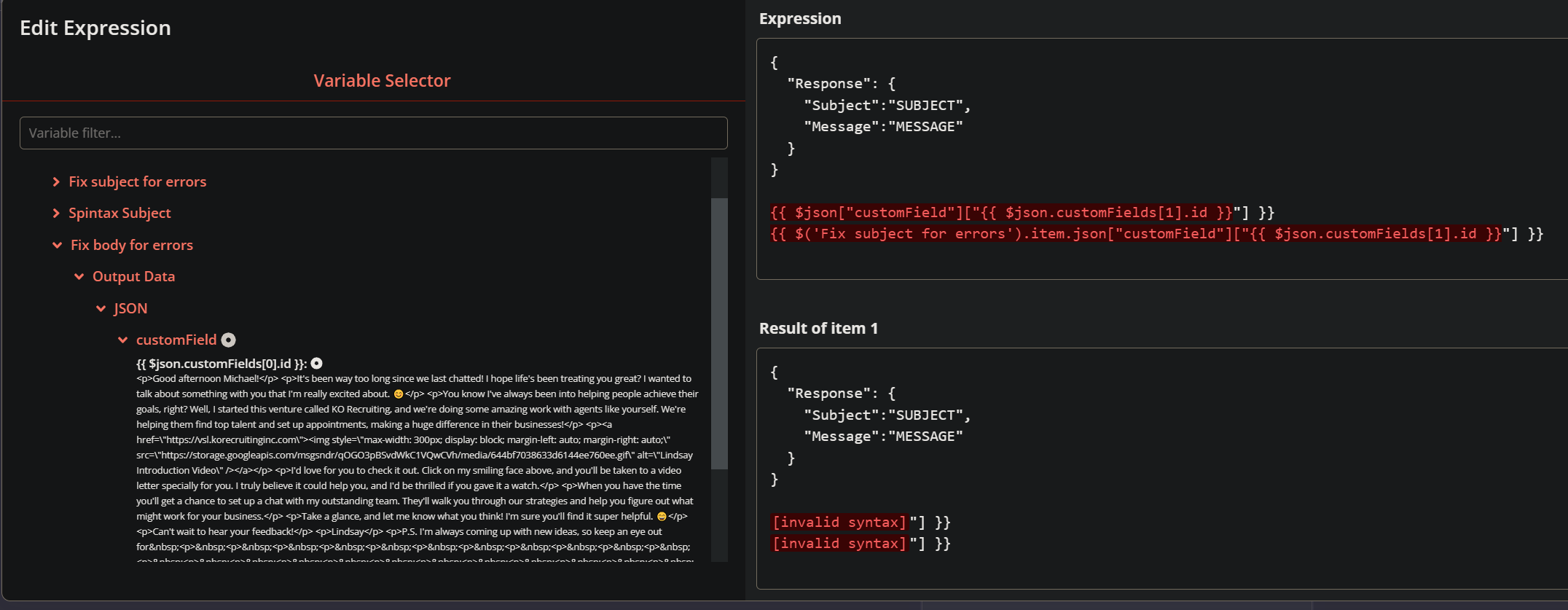Collapse the JSON tree arrow

[101, 309]
